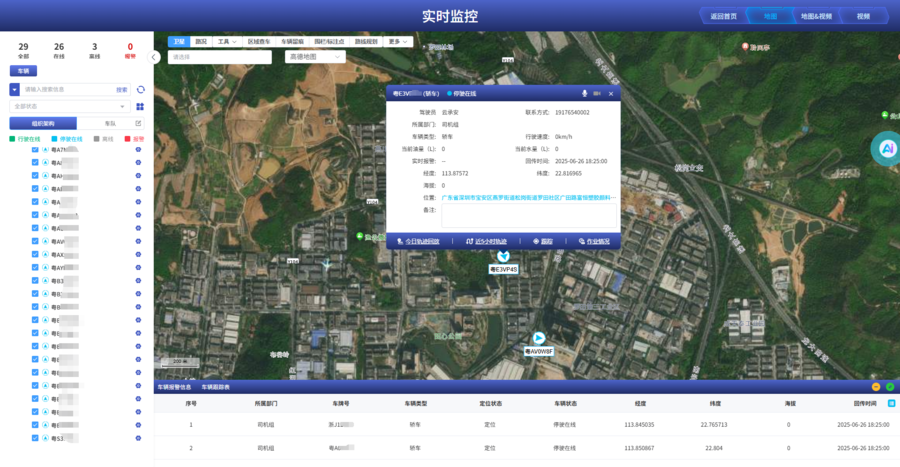Uncheck the checkbox for vehicle 粤A7
900x467 pixels.
pyautogui.click(x=35, y=150)
